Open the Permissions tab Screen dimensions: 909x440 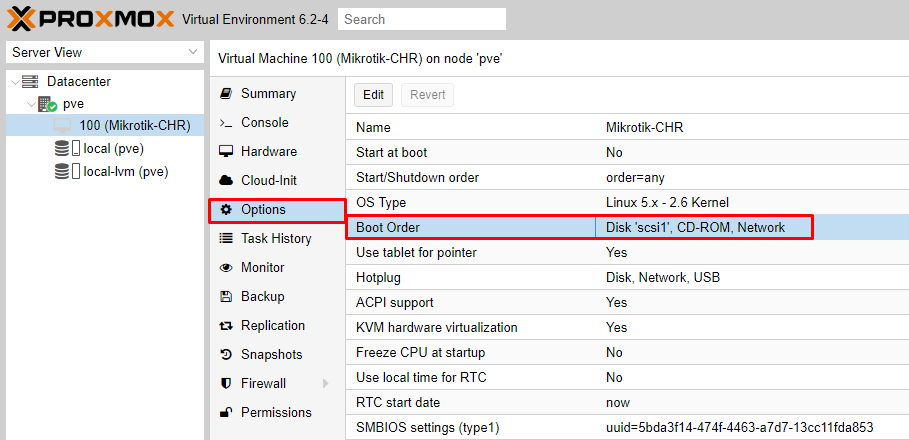click(278, 413)
